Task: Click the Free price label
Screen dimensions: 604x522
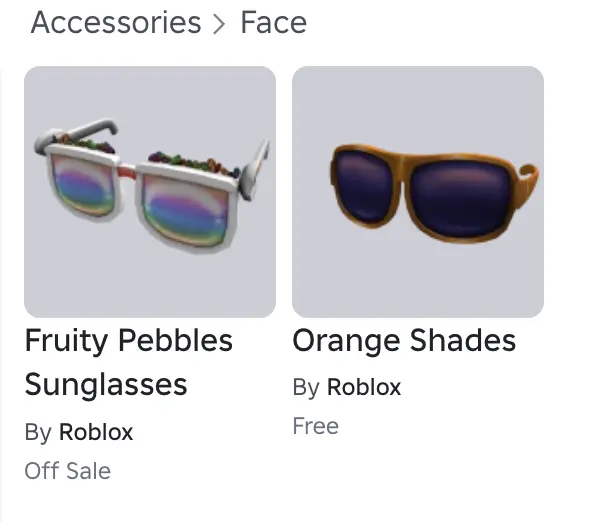Action: point(316,426)
